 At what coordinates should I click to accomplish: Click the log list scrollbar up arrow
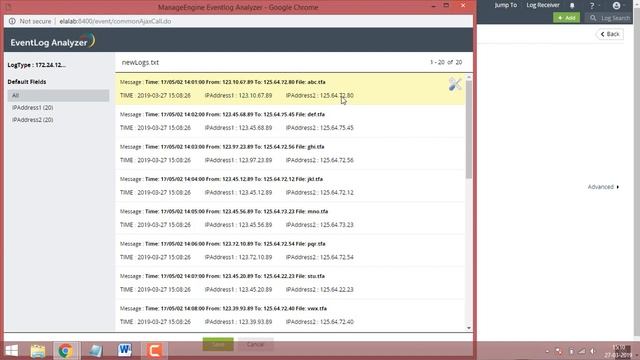pyautogui.click(x=469, y=77)
